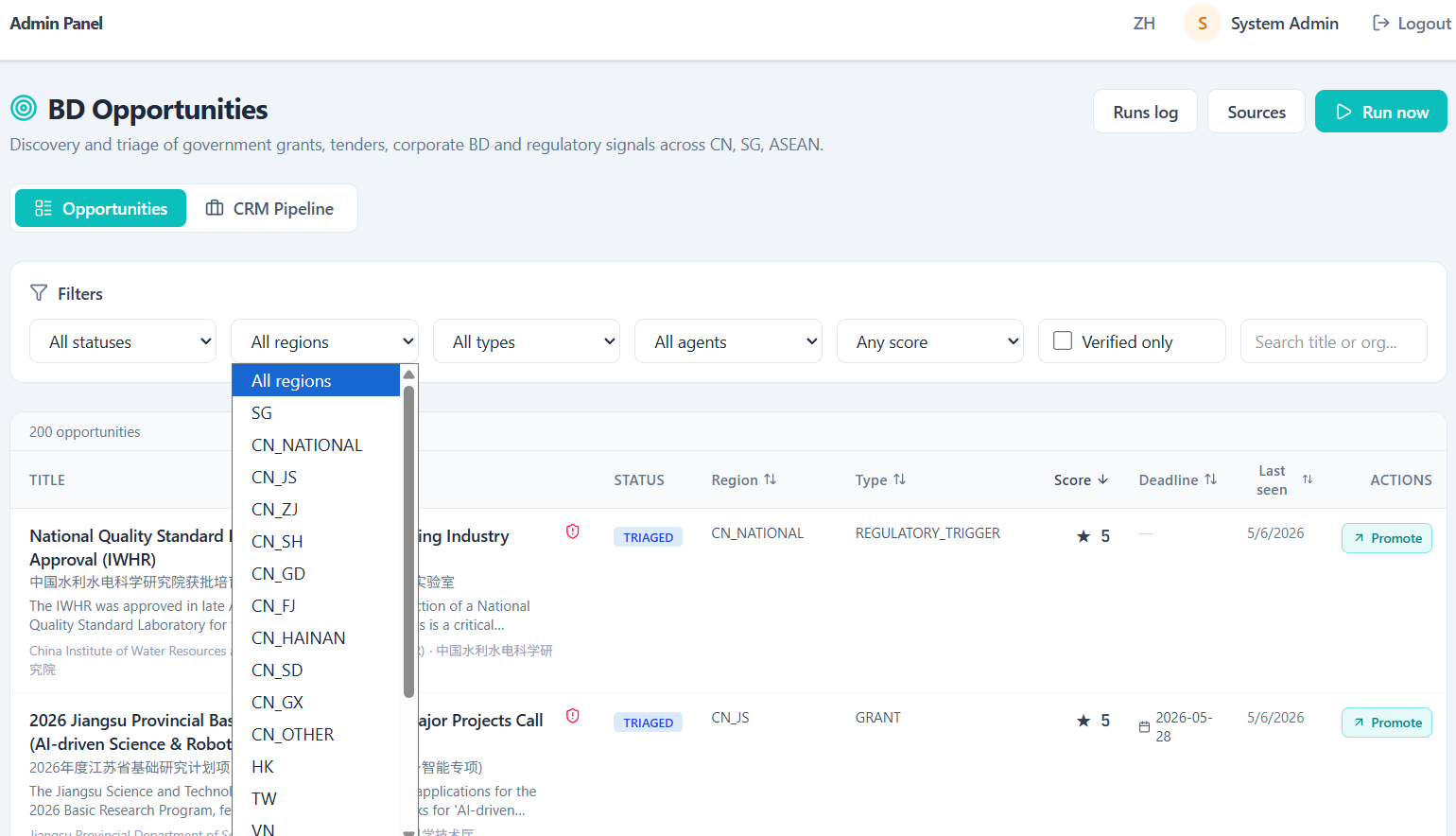Click the TRIAGED status badge in CN_NATIONAL row
1456x836 pixels.
(x=649, y=537)
